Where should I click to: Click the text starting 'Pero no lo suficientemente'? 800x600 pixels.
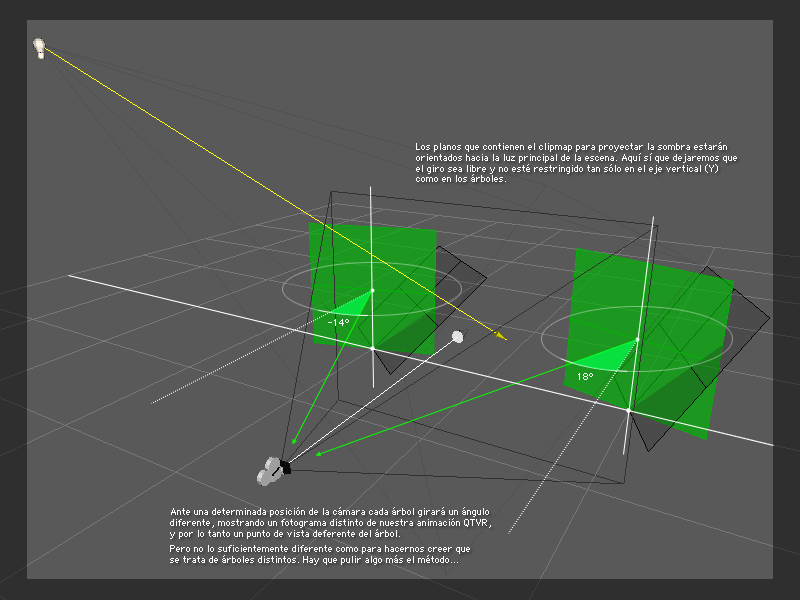[x=320, y=554]
